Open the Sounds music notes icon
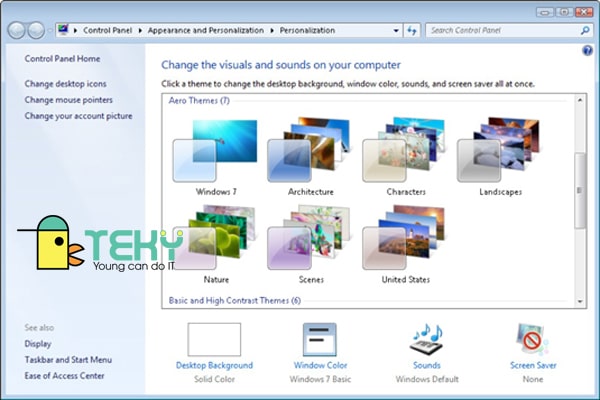 point(427,339)
